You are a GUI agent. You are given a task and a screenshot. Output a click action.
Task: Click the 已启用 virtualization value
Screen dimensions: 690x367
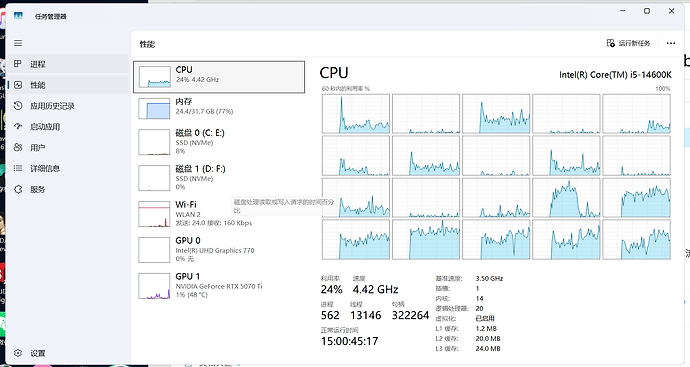point(485,318)
